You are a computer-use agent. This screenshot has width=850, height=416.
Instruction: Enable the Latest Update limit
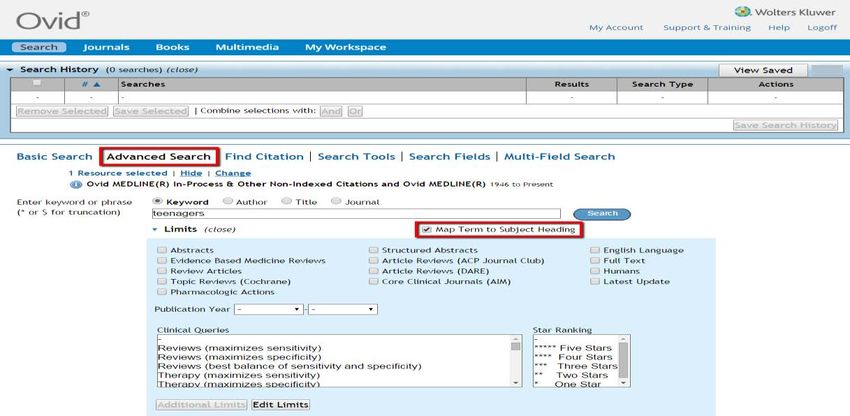(x=595, y=281)
